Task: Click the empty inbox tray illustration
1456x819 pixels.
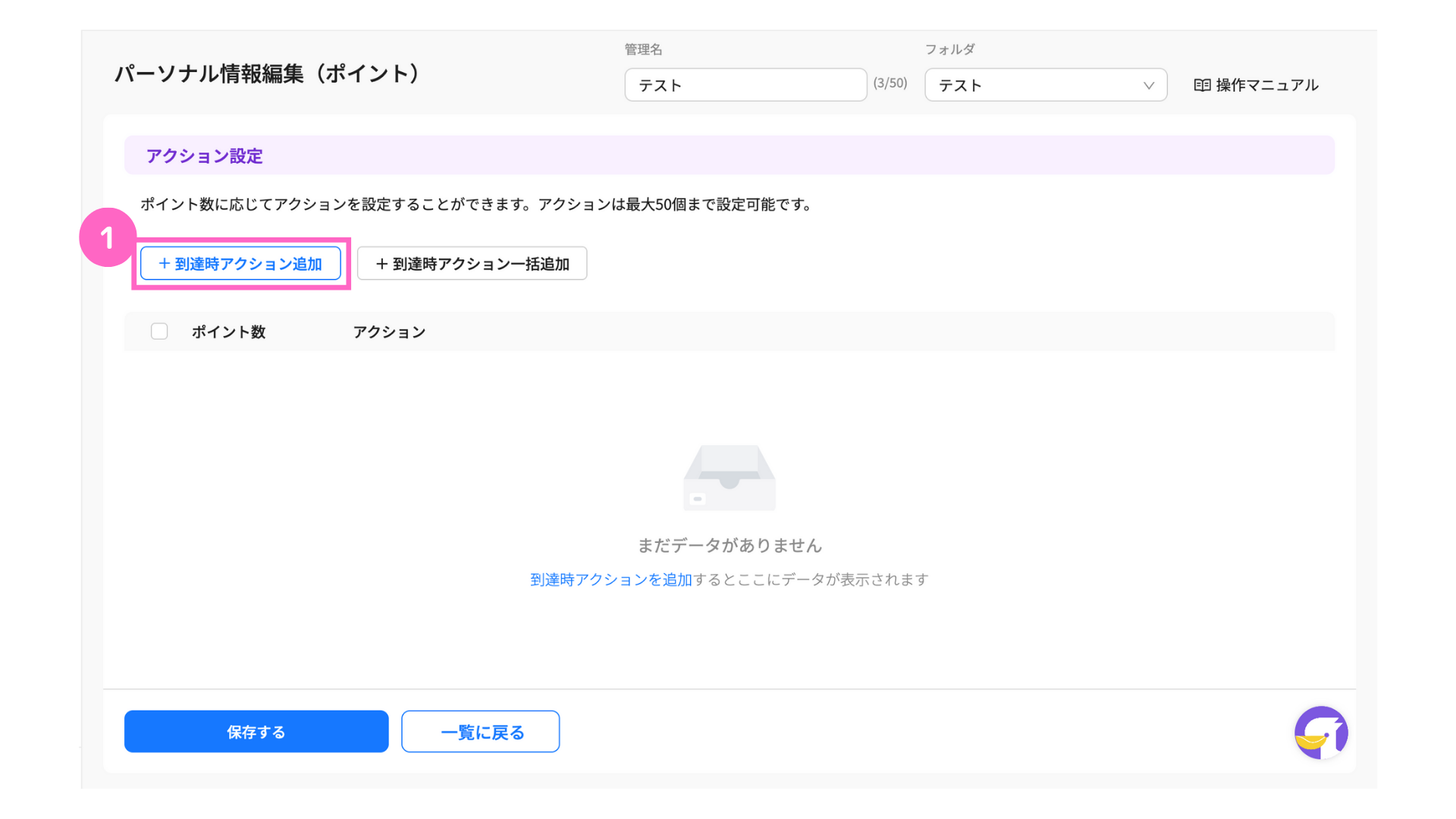Action: [729, 478]
